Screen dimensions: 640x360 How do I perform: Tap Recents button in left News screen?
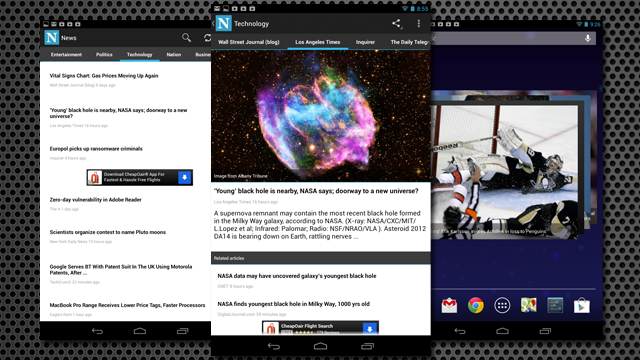click(182, 331)
